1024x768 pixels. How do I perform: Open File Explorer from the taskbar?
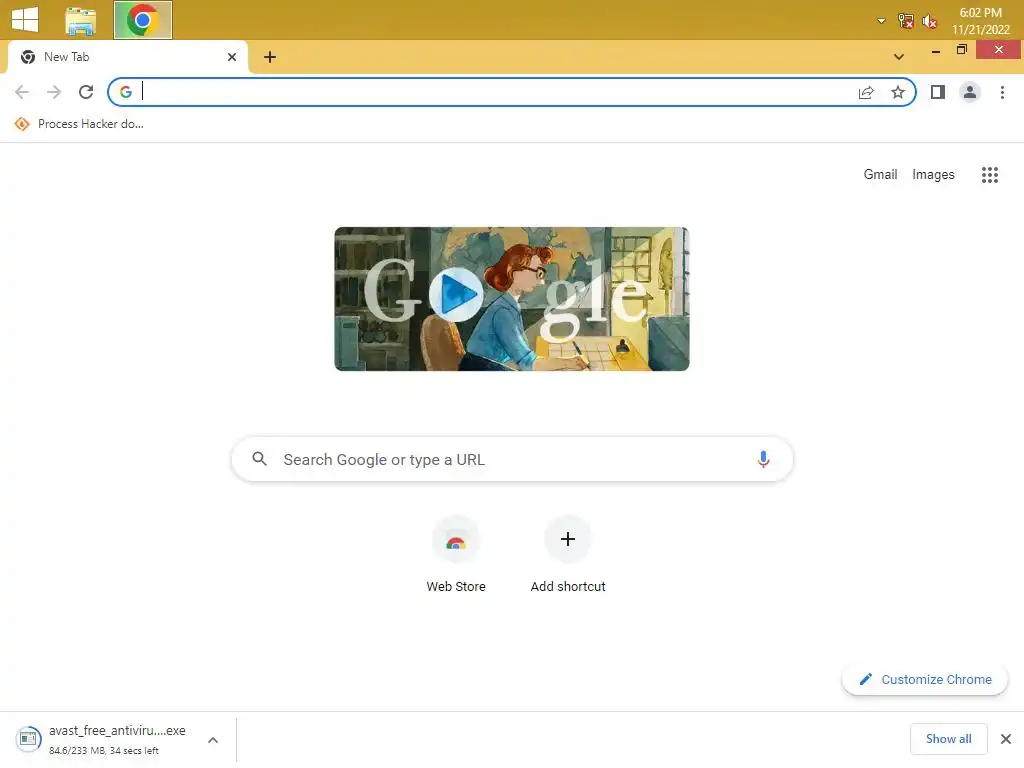(x=80, y=20)
